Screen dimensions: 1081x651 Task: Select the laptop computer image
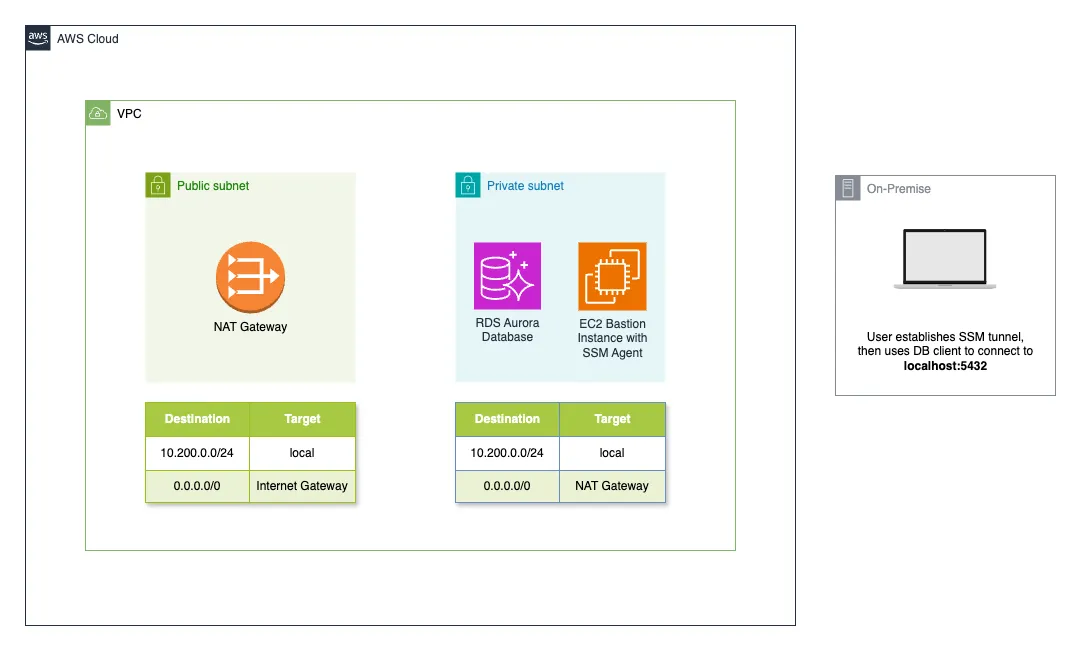[x=945, y=260]
